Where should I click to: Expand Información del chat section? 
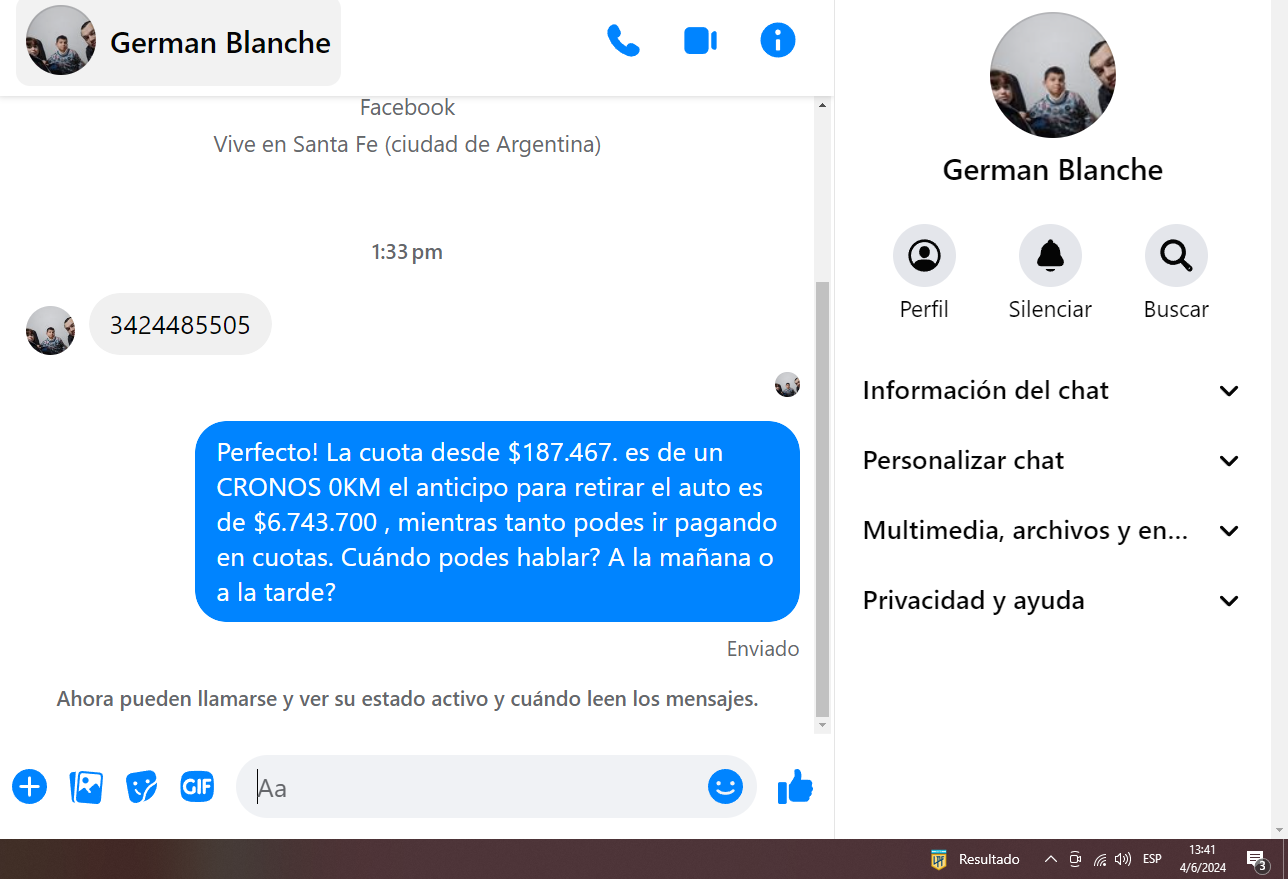[1051, 390]
